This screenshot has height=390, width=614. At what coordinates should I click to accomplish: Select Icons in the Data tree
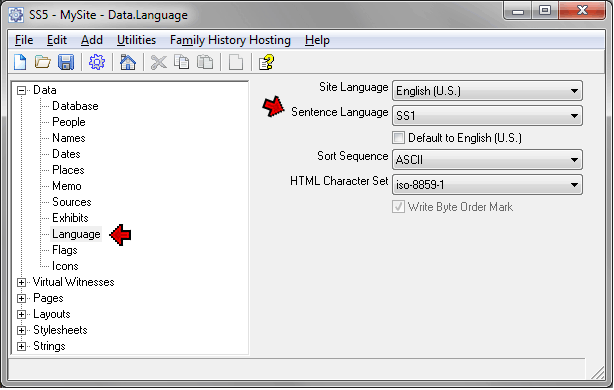click(65, 266)
